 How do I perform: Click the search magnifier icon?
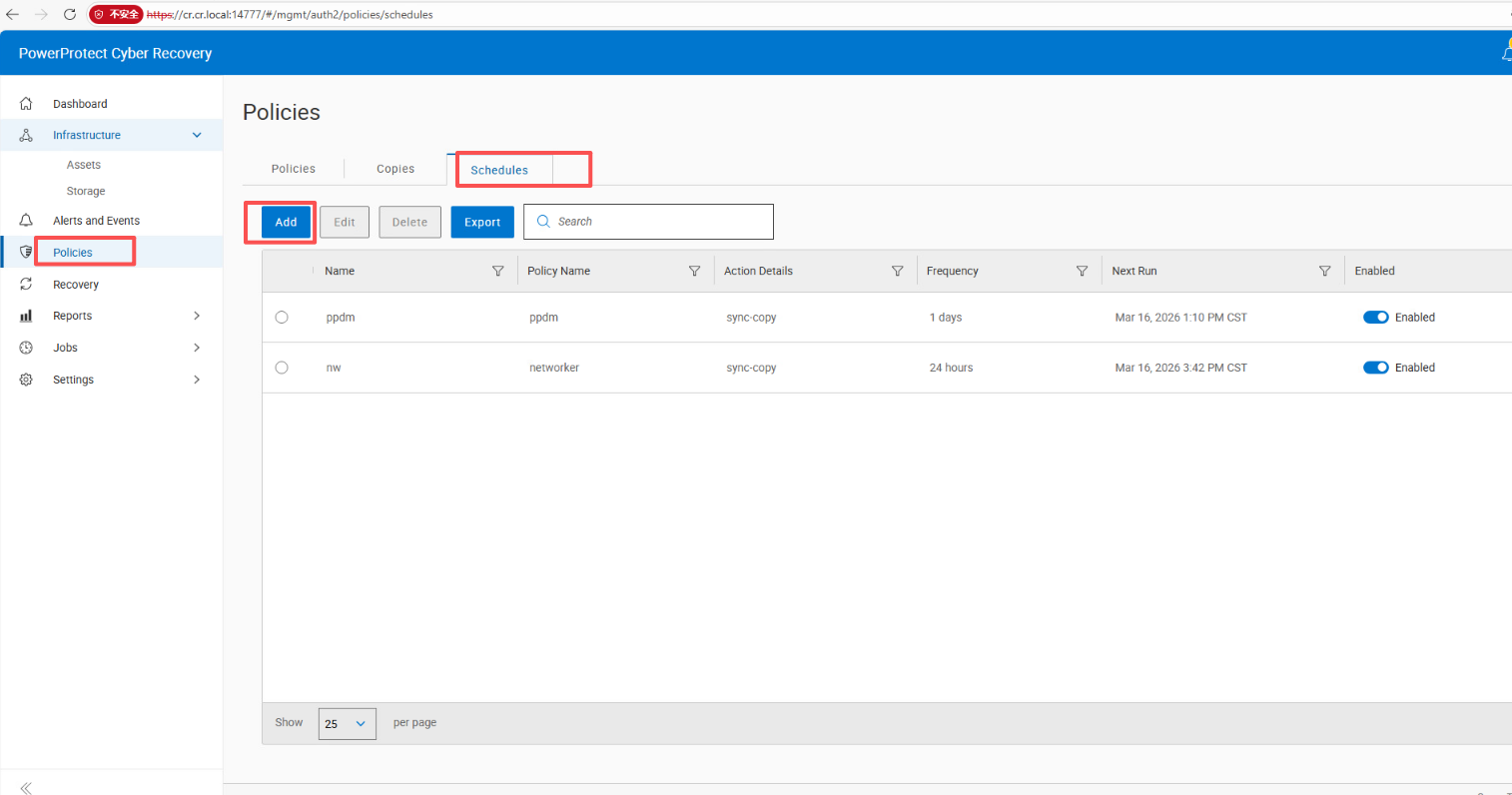point(543,222)
